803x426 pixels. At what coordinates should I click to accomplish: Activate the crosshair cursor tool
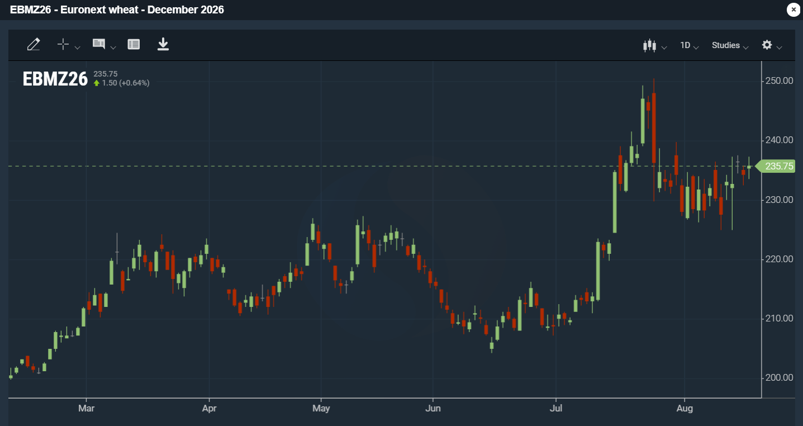click(63, 45)
